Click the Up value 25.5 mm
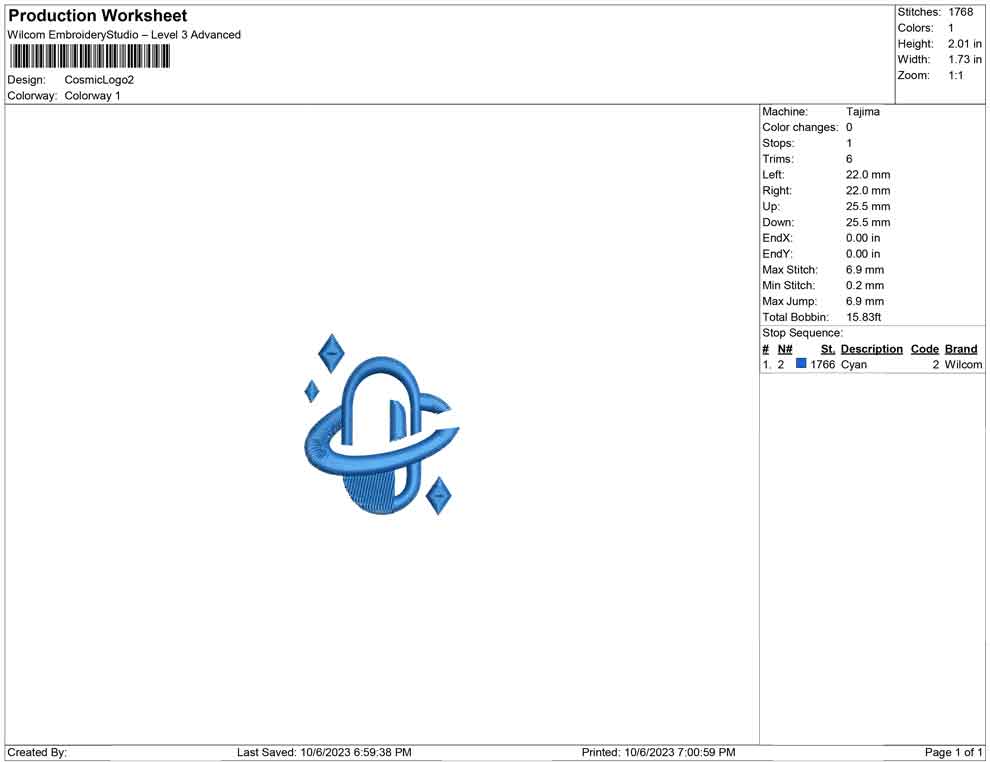This screenshot has height=762, width=990. tap(868, 206)
